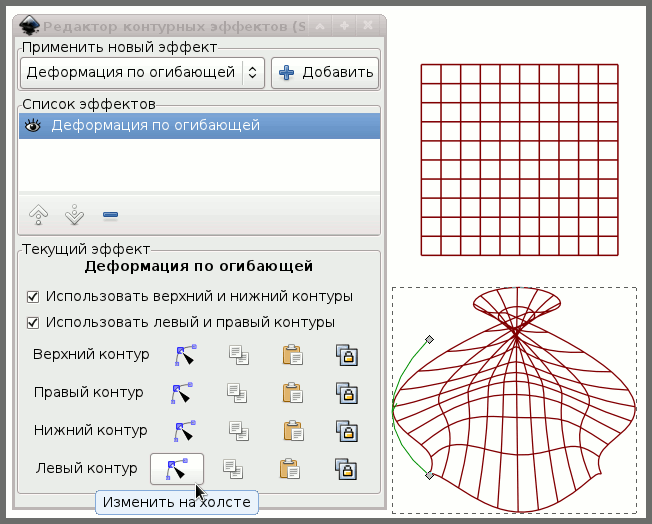Move the selected effect up
This screenshot has width=652, height=524.
click(x=39, y=214)
